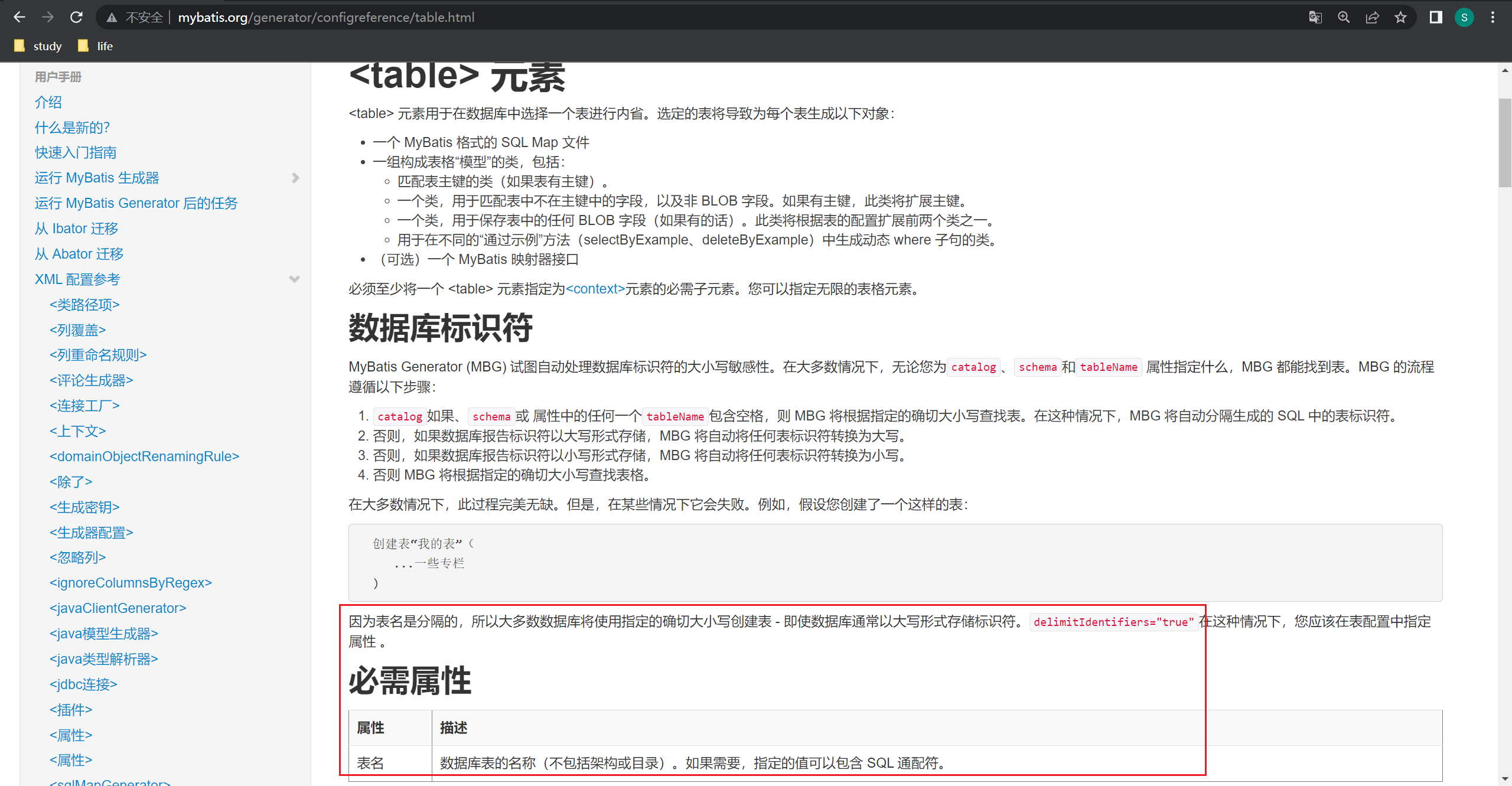
Task: Go forward with the browser arrow
Action: (x=48, y=17)
